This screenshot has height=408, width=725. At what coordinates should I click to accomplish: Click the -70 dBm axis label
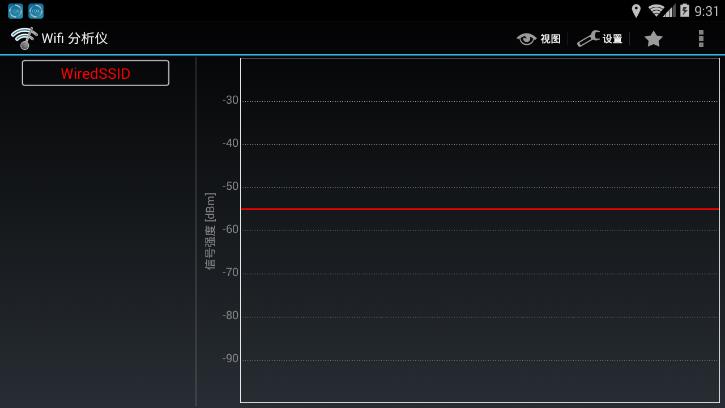click(230, 272)
